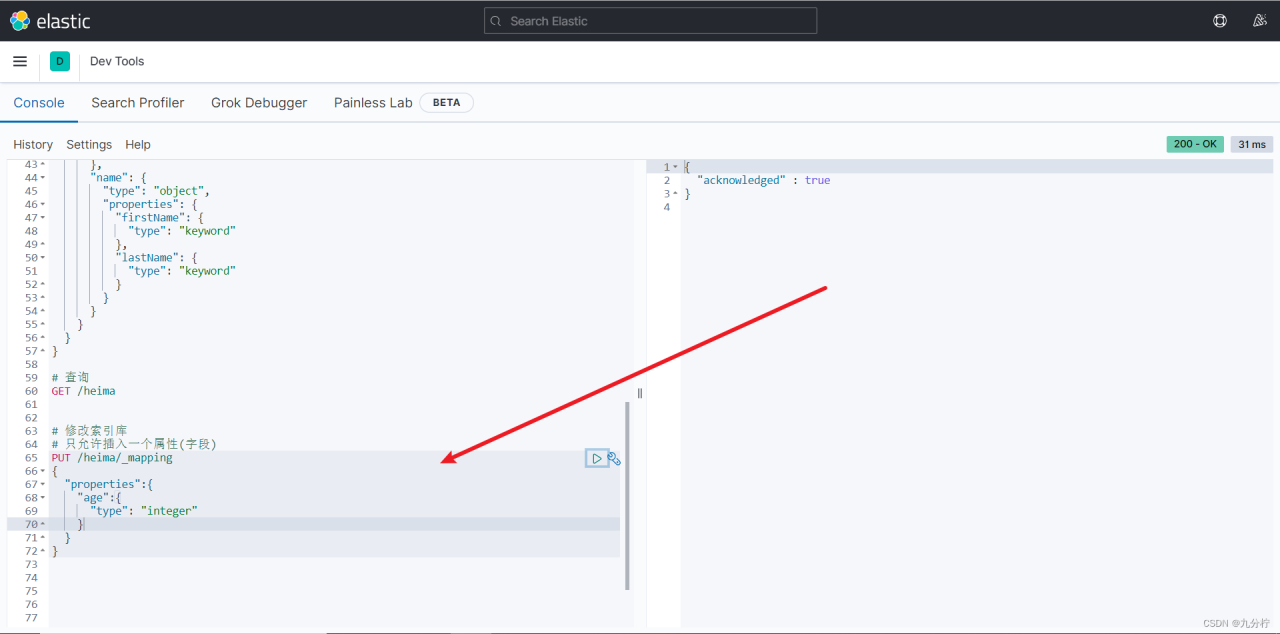Image resolution: width=1280 pixels, height=634 pixels.
Task: Click the editor vertical scrollbar
Action: pos(627,496)
